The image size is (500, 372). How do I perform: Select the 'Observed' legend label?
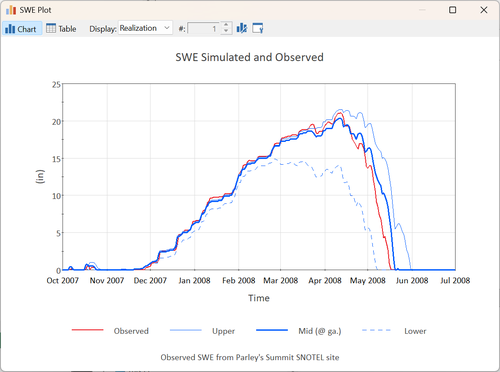point(131,331)
